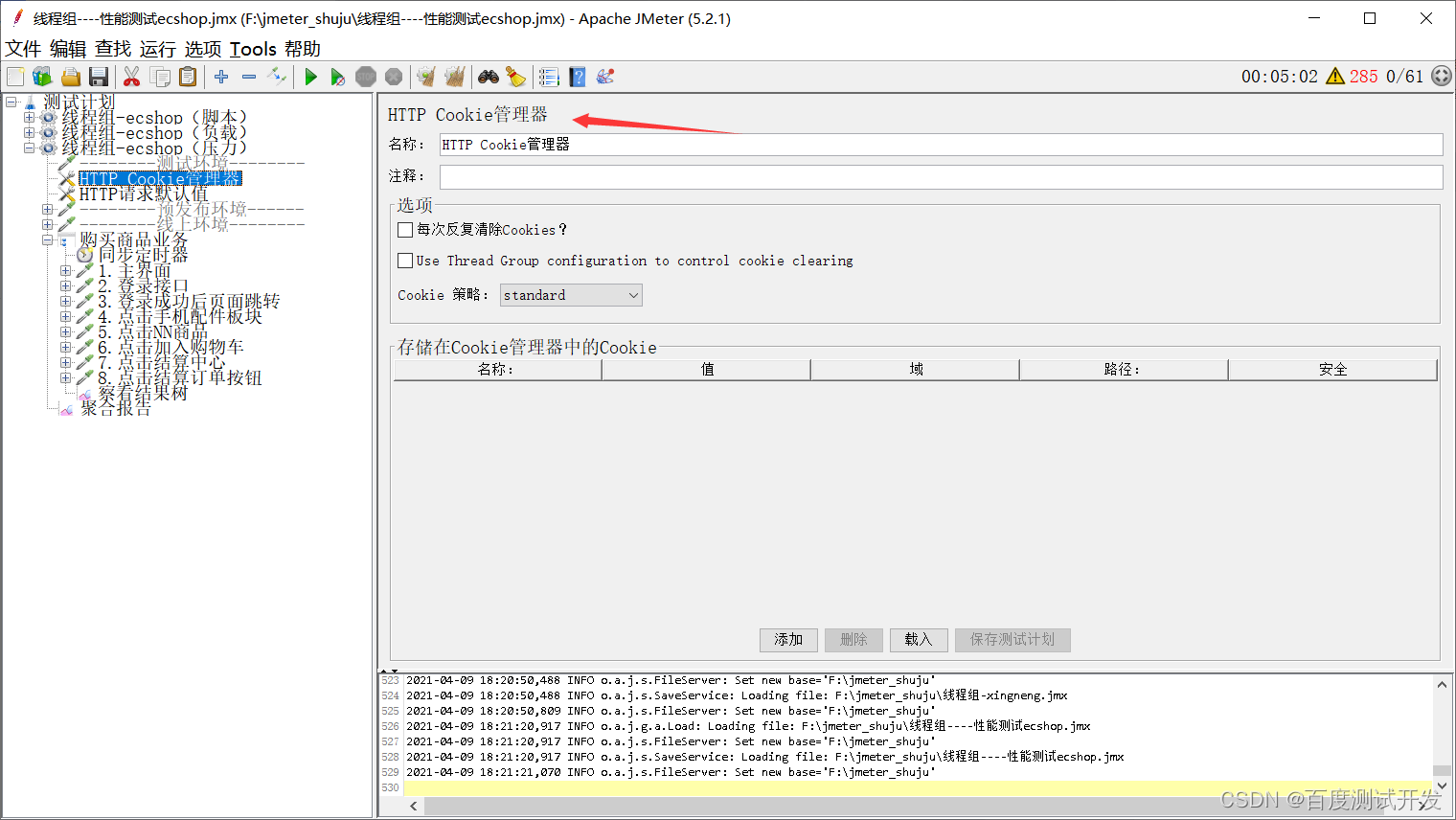Click the 载入 button
This screenshot has width=1456, height=820.
pyautogui.click(x=919, y=640)
